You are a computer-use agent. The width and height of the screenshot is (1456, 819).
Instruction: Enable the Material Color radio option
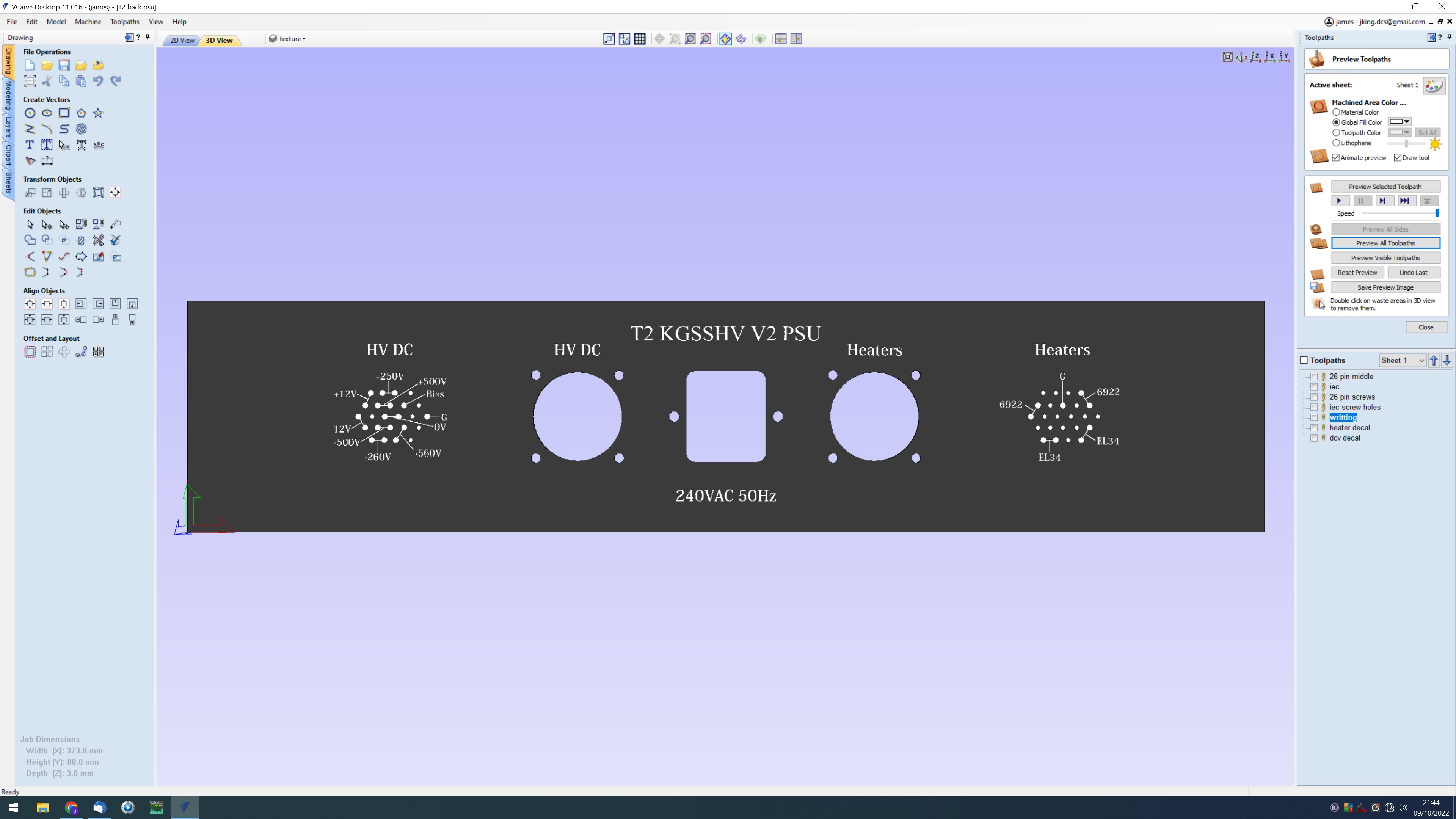[1336, 112]
